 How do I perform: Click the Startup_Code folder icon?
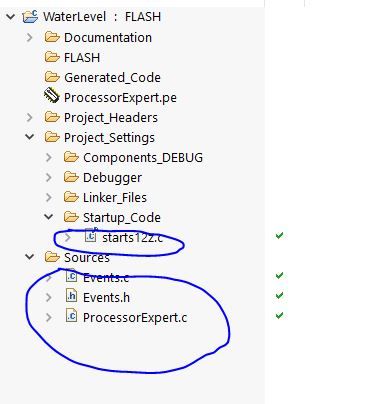click(x=71, y=217)
